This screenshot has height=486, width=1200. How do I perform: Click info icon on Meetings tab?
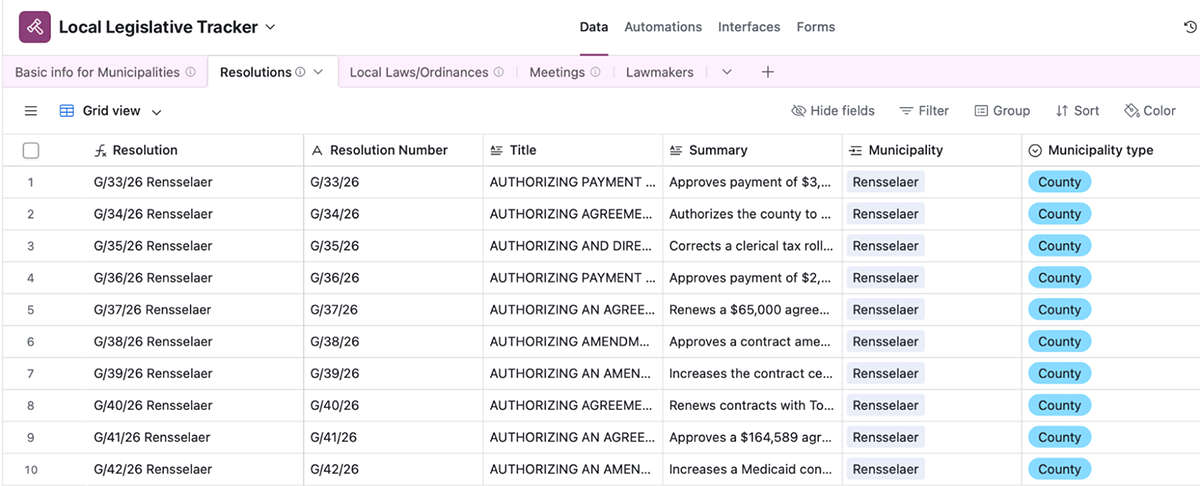[595, 72]
